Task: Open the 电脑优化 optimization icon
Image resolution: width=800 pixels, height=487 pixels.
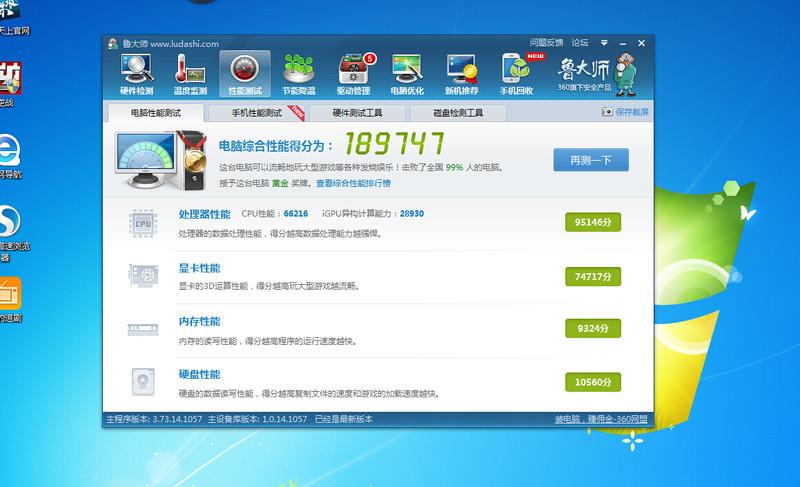Action: point(407,74)
